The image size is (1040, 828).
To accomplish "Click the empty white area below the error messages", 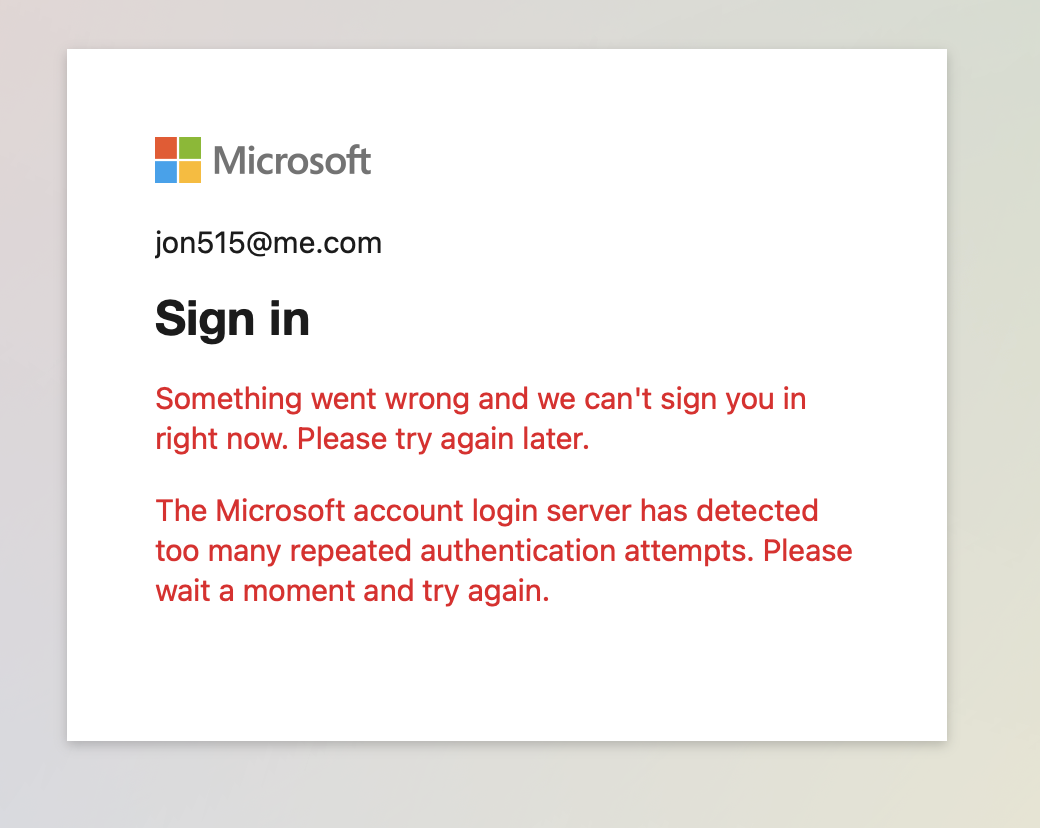I will click(x=506, y=670).
